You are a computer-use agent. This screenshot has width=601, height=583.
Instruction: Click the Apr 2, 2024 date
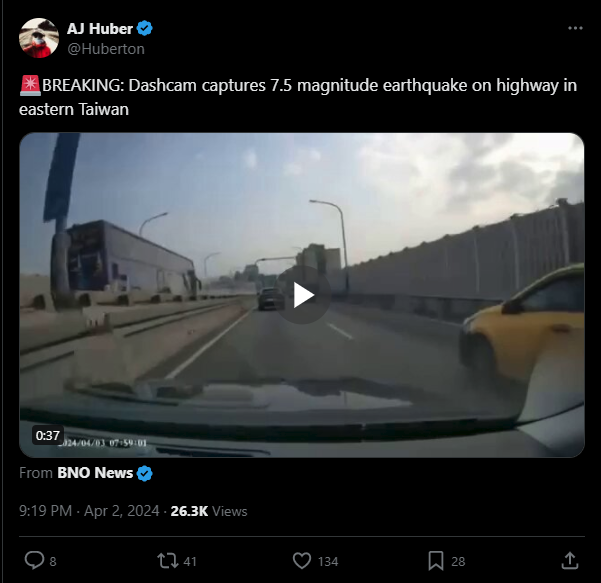tap(122, 511)
